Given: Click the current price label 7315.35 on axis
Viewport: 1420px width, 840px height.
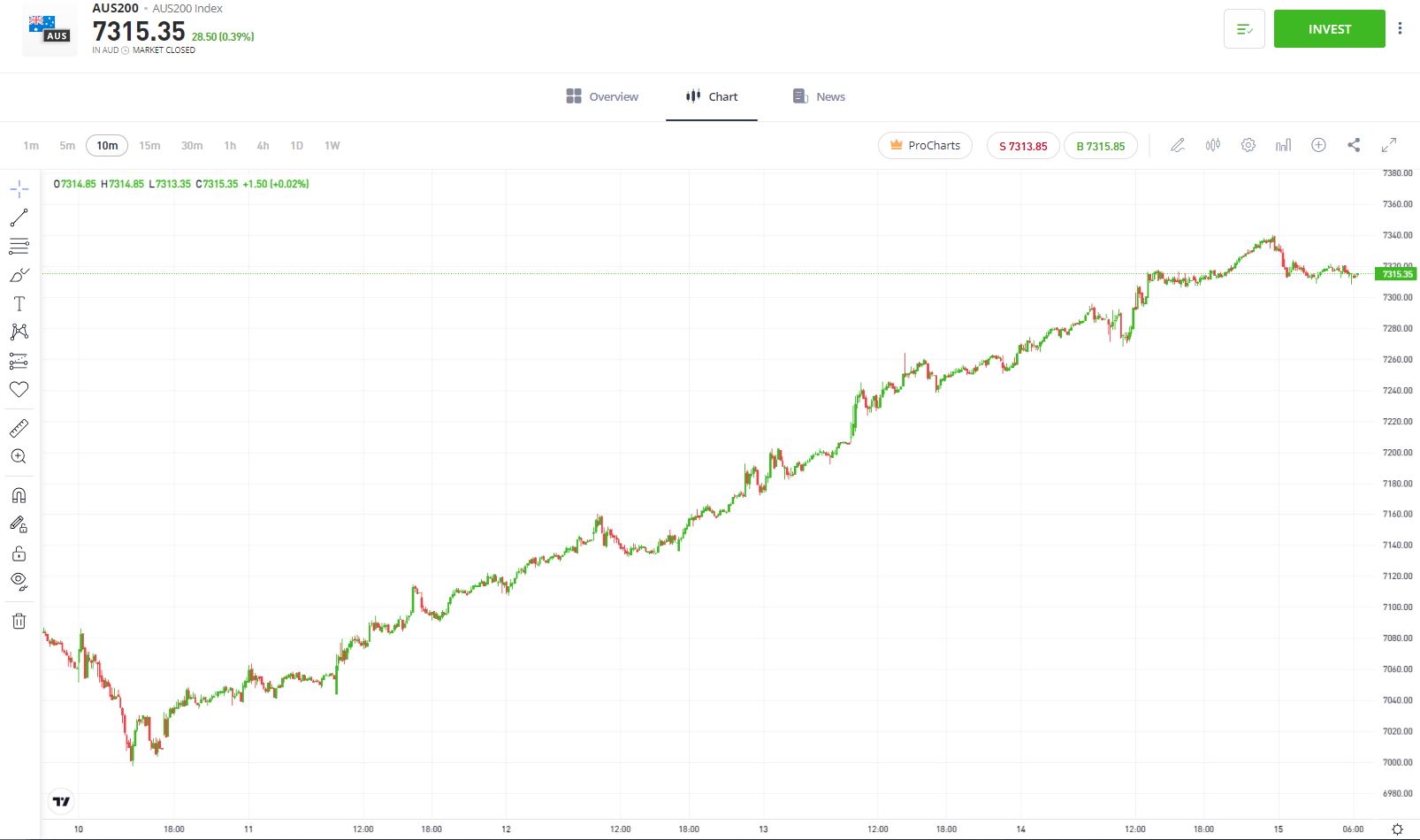Looking at the screenshot, I should (x=1396, y=274).
